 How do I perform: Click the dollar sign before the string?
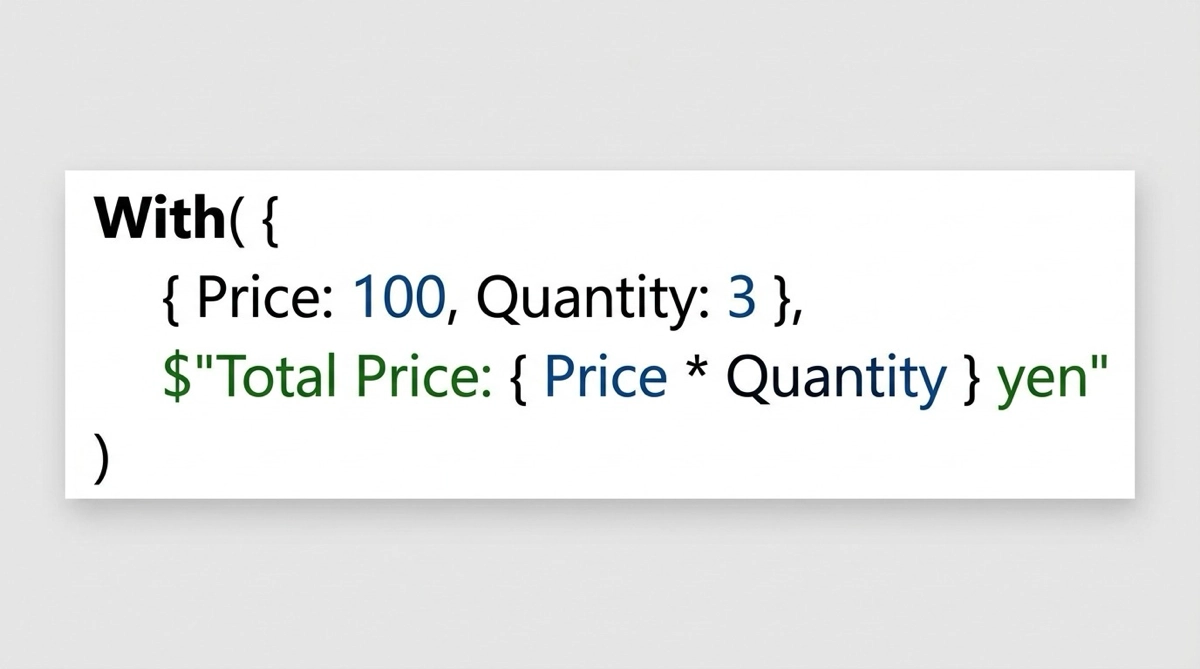pyautogui.click(x=172, y=377)
